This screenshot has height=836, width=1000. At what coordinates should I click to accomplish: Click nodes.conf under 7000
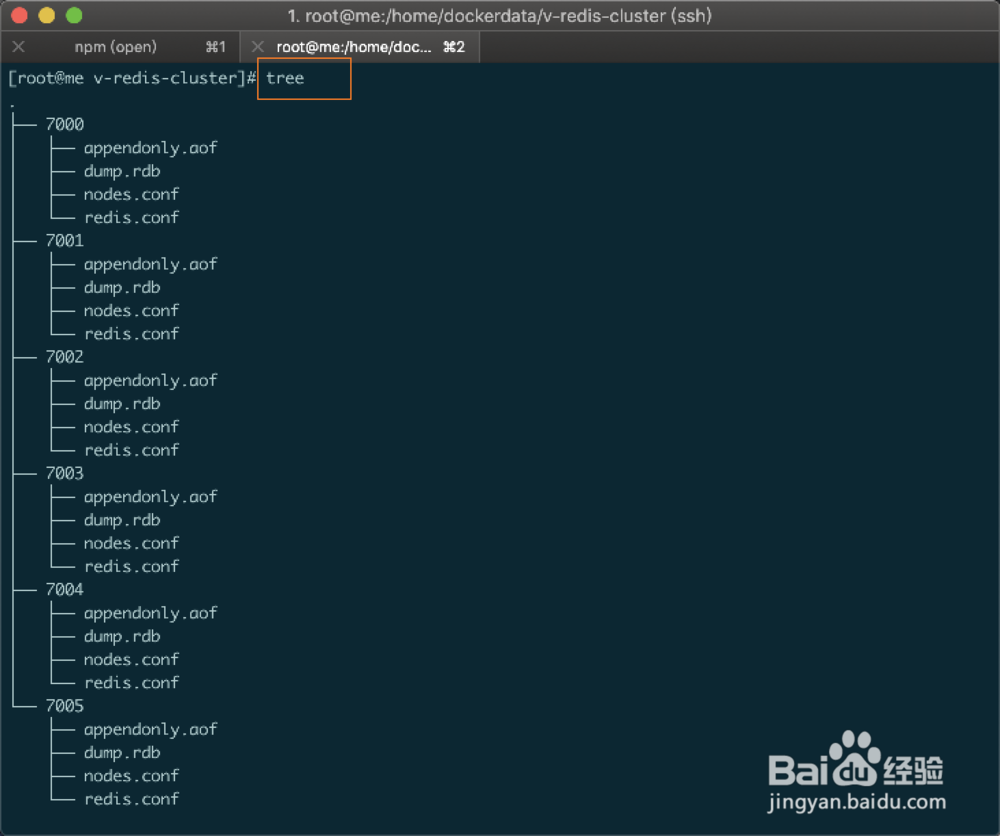(x=131, y=194)
